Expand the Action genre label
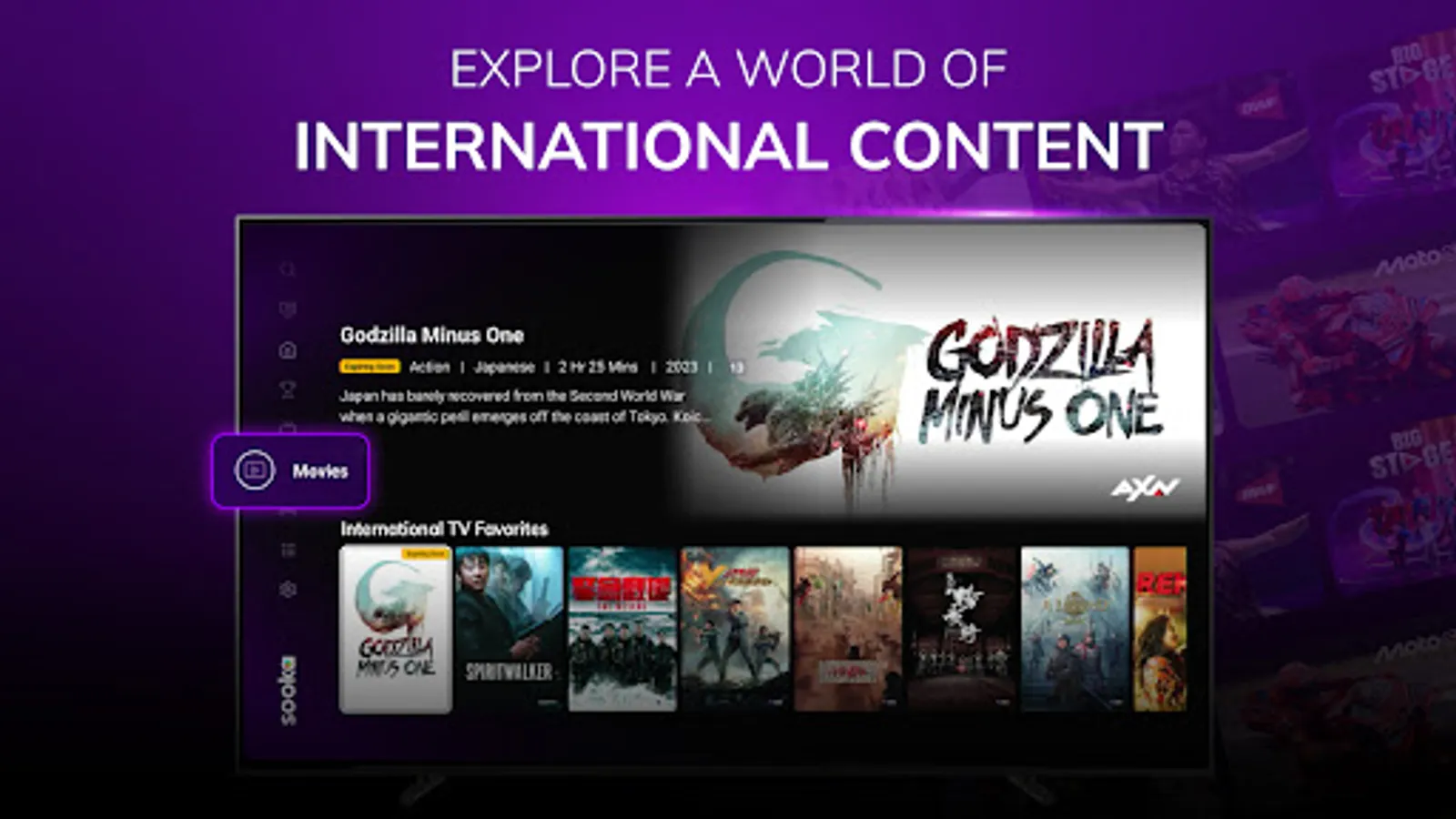 pos(430,367)
